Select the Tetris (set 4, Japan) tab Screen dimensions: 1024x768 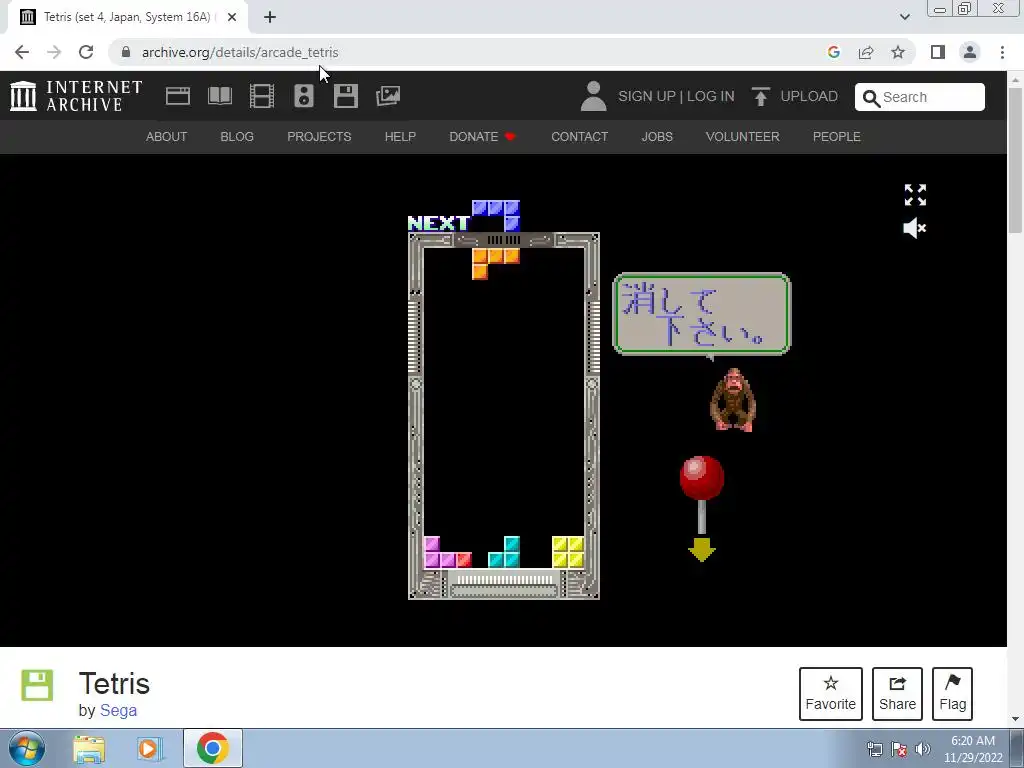coord(127,17)
